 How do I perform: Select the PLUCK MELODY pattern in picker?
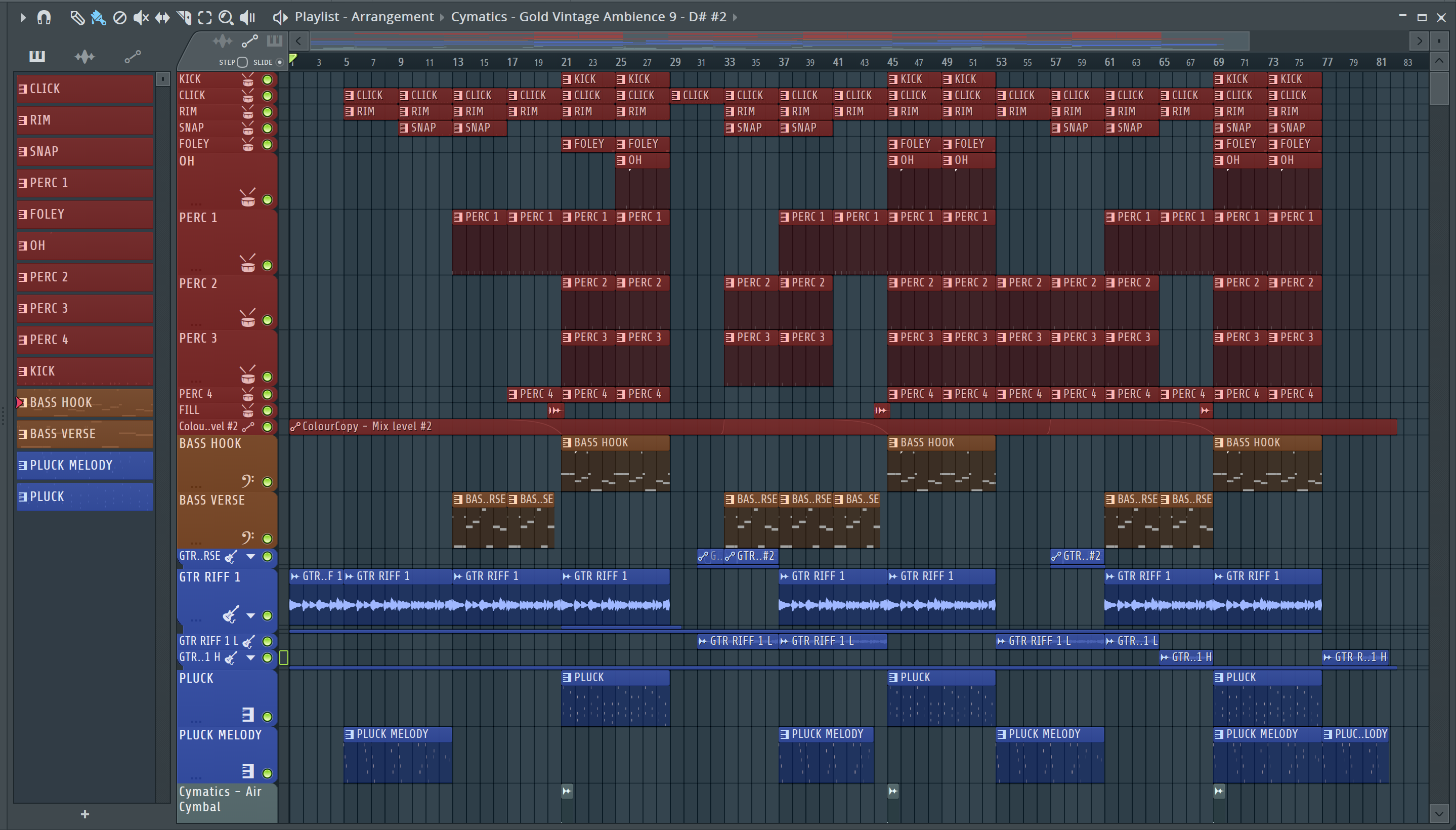pyautogui.click(x=85, y=465)
